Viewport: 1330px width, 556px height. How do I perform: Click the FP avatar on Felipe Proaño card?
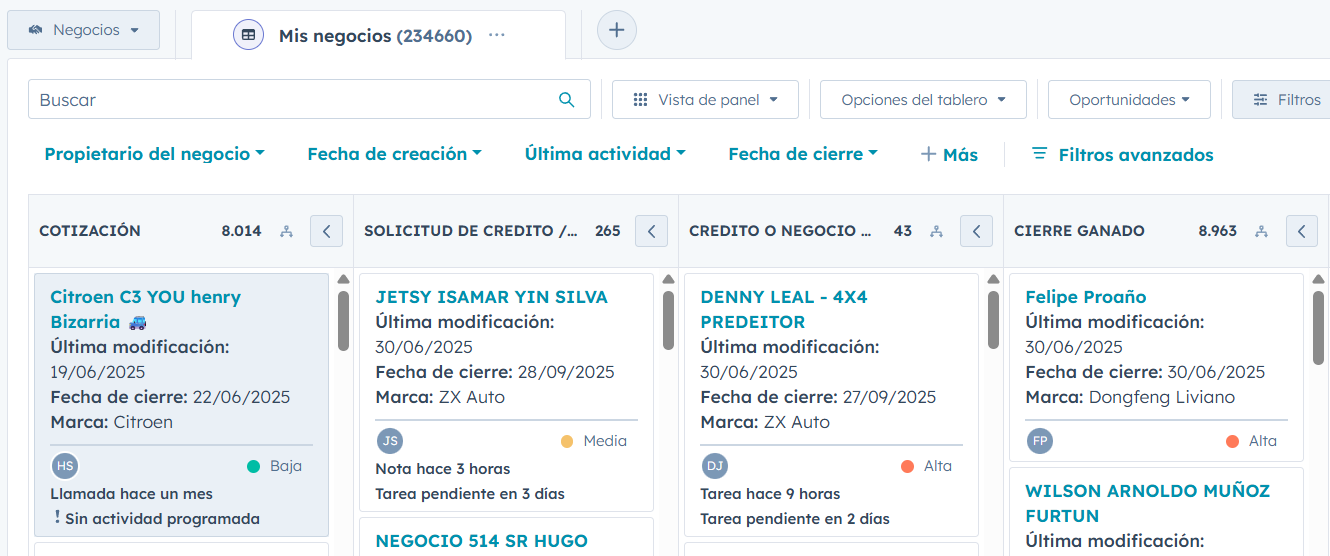tap(1040, 441)
